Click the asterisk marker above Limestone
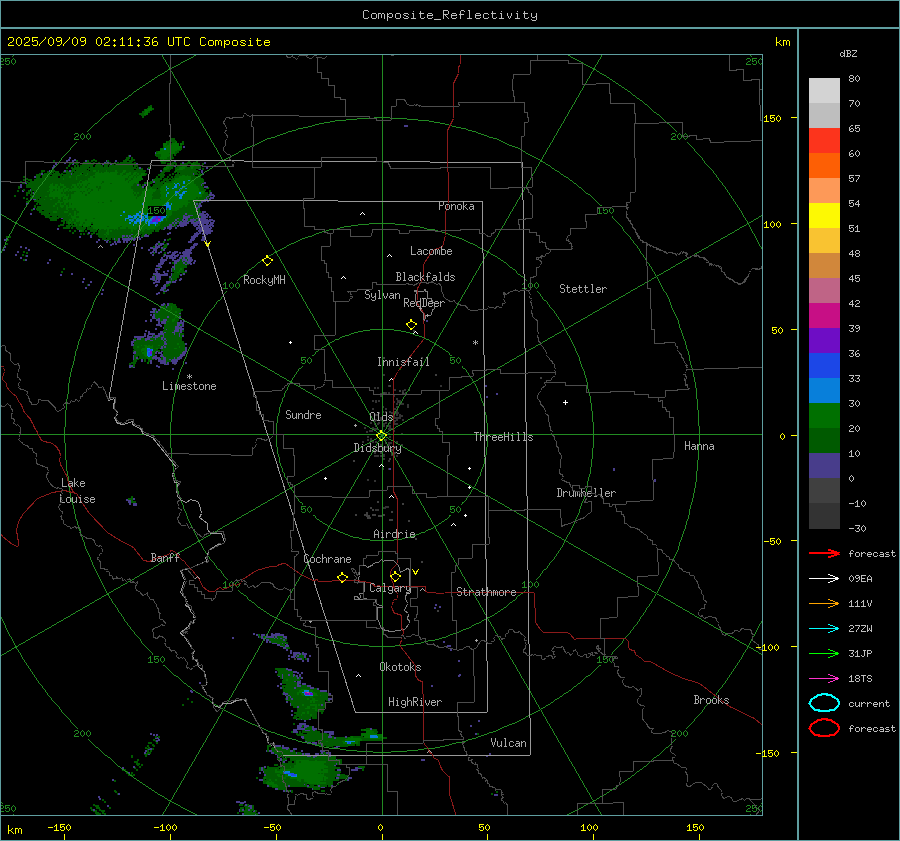 point(189,377)
